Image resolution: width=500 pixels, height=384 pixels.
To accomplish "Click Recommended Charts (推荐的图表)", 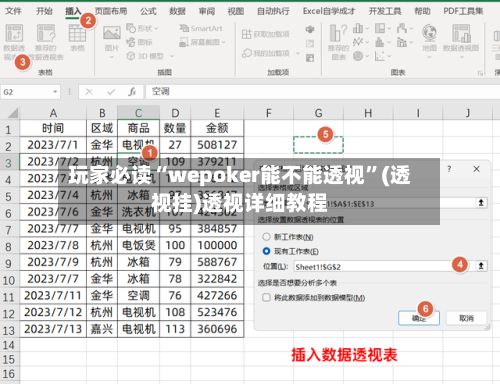I will click(338, 41).
